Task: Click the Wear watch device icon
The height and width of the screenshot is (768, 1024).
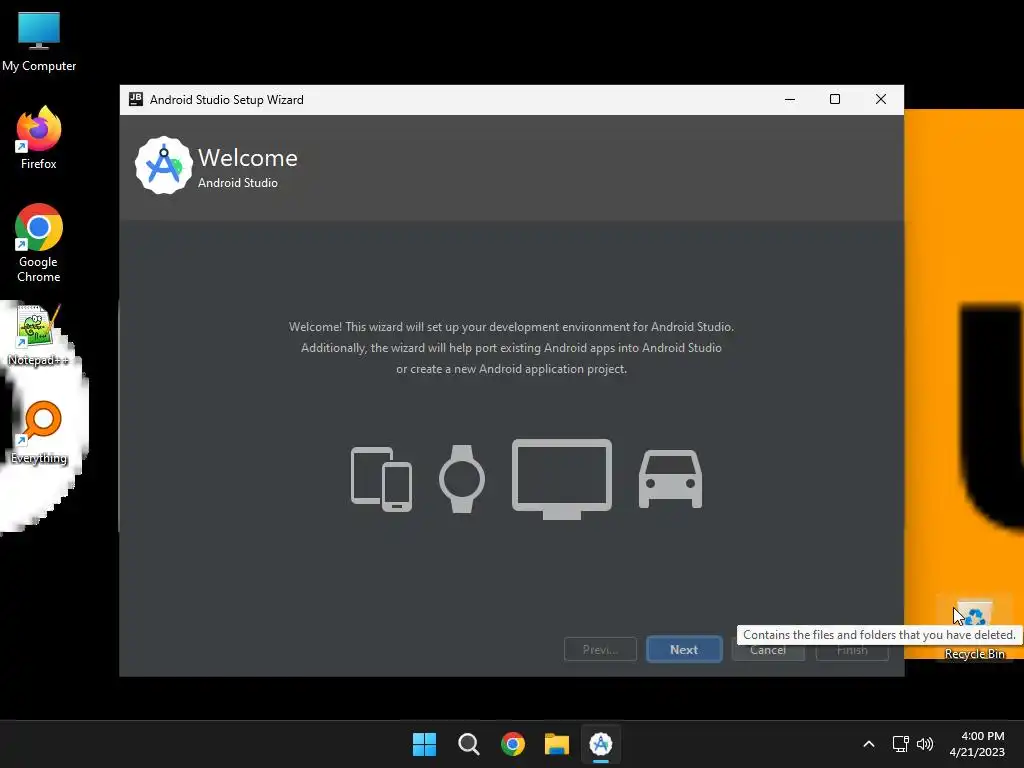Action: 462,479
